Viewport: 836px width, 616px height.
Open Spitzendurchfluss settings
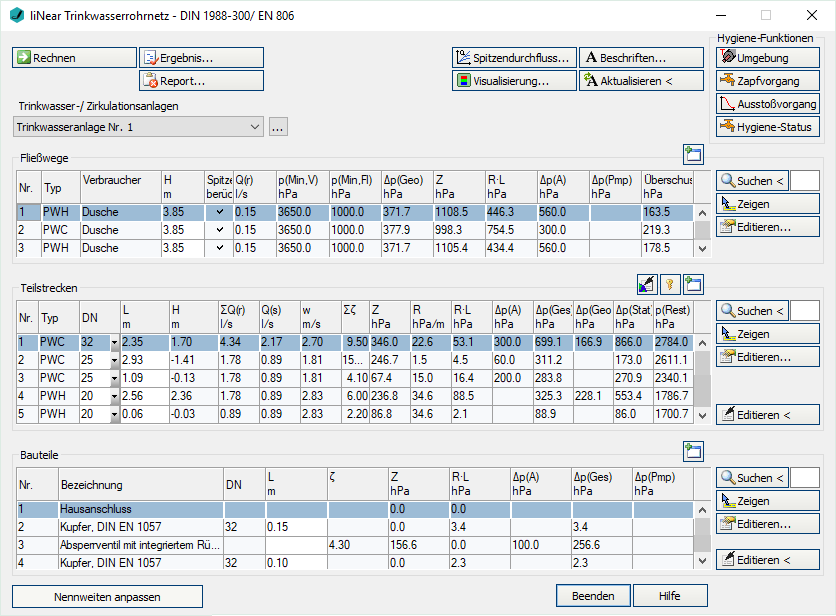(515, 58)
